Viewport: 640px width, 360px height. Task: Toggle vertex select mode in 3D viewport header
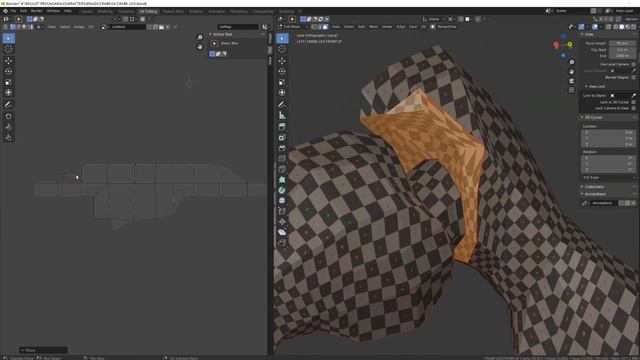(x=314, y=27)
